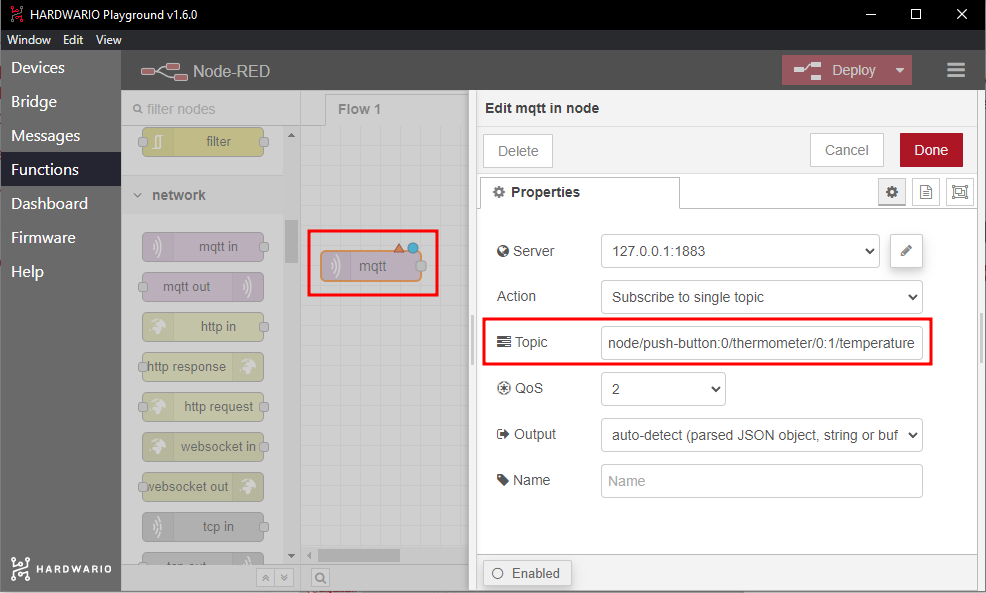Click the Deploy button
986x593 pixels.
click(836, 70)
